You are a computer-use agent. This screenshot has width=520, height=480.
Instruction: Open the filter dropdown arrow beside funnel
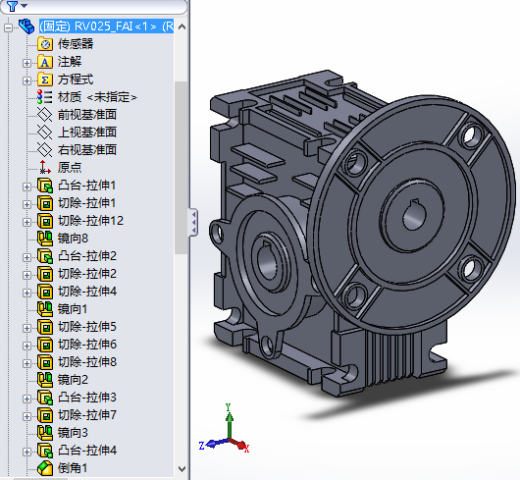pyautogui.click(x=23, y=6)
